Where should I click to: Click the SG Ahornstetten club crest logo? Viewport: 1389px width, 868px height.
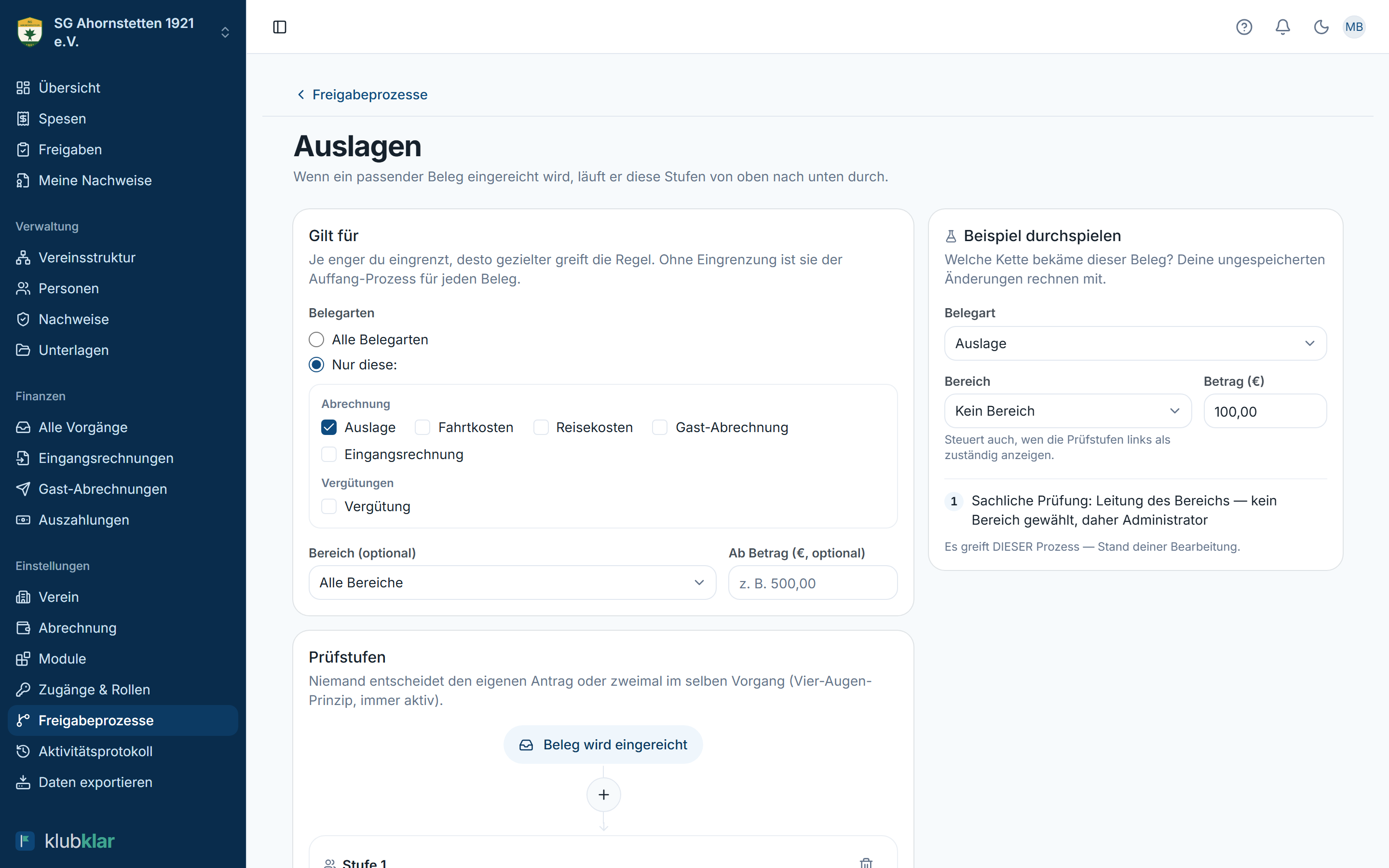pyautogui.click(x=30, y=32)
